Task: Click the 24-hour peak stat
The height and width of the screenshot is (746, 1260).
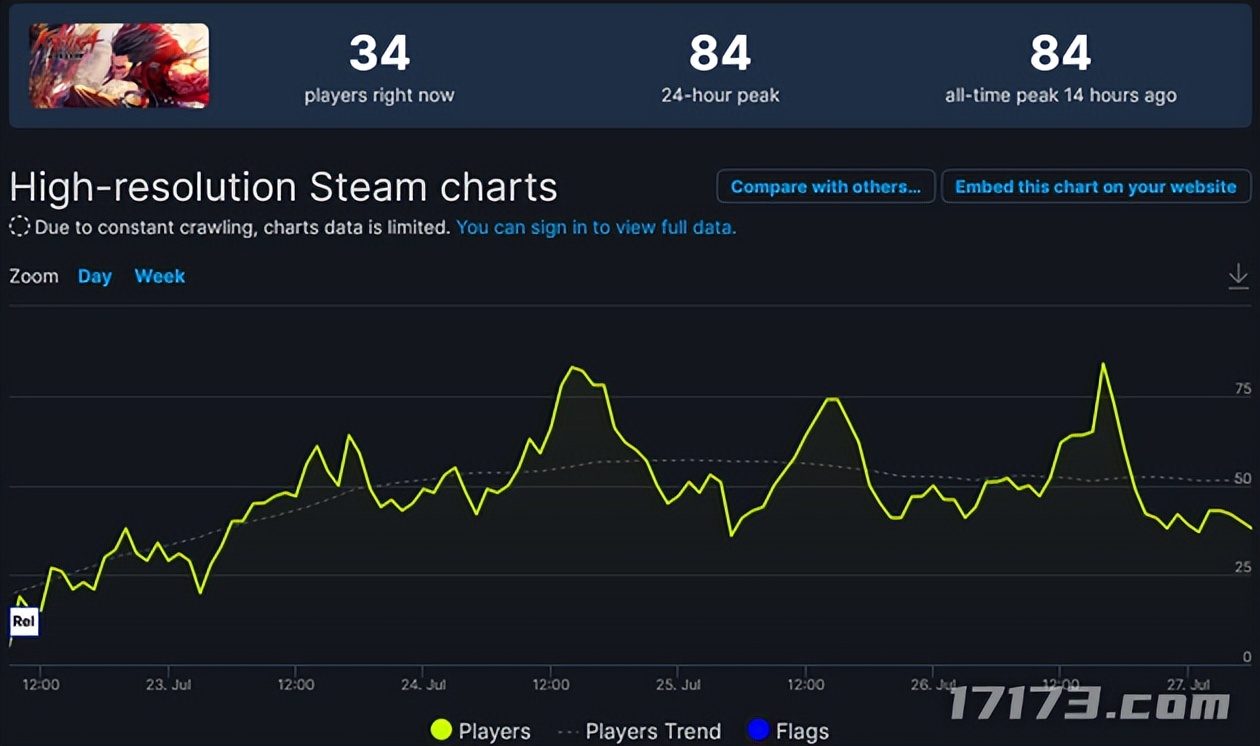Action: 719,68
